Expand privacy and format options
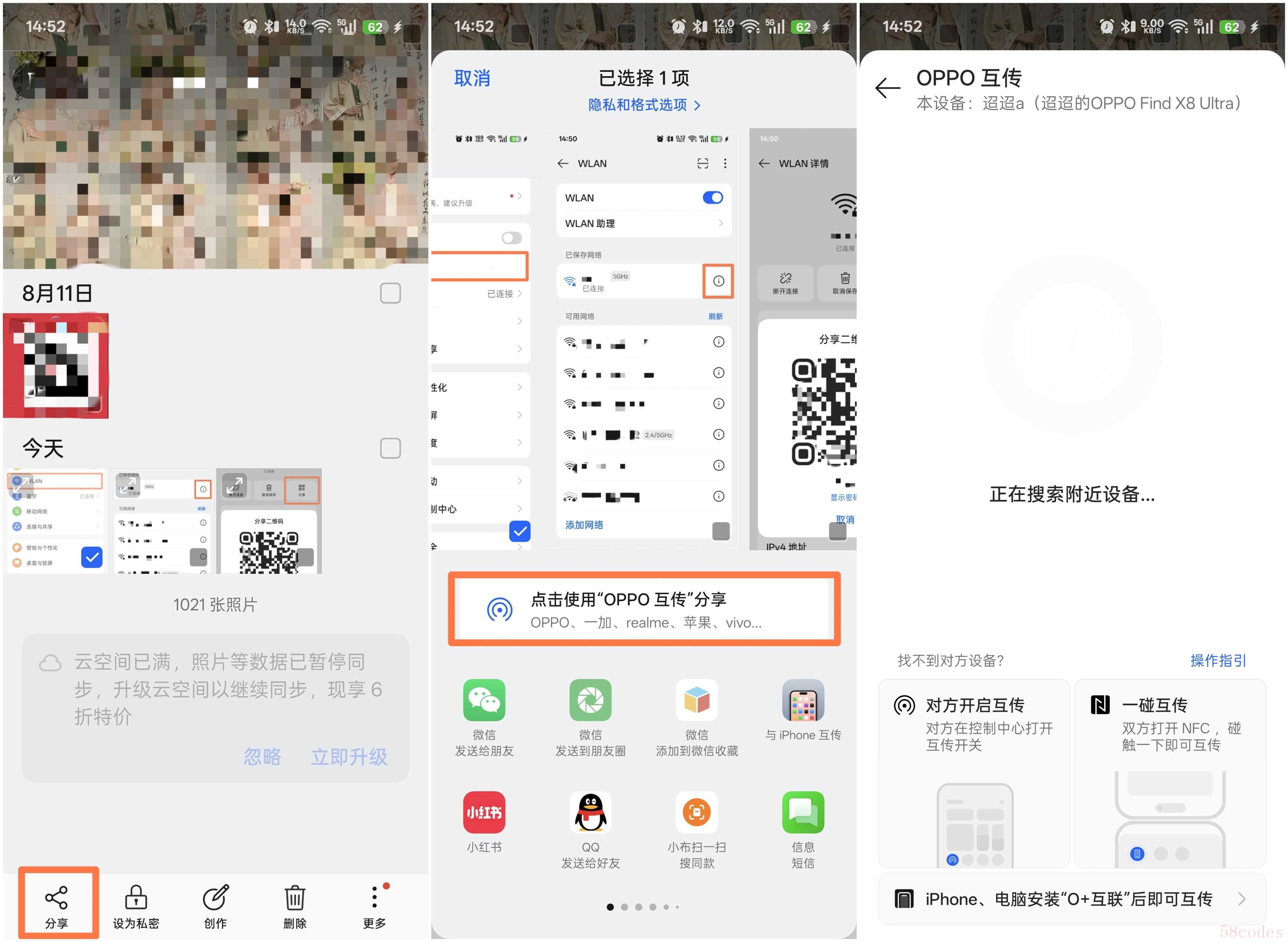1288x942 pixels. coord(644,105)
